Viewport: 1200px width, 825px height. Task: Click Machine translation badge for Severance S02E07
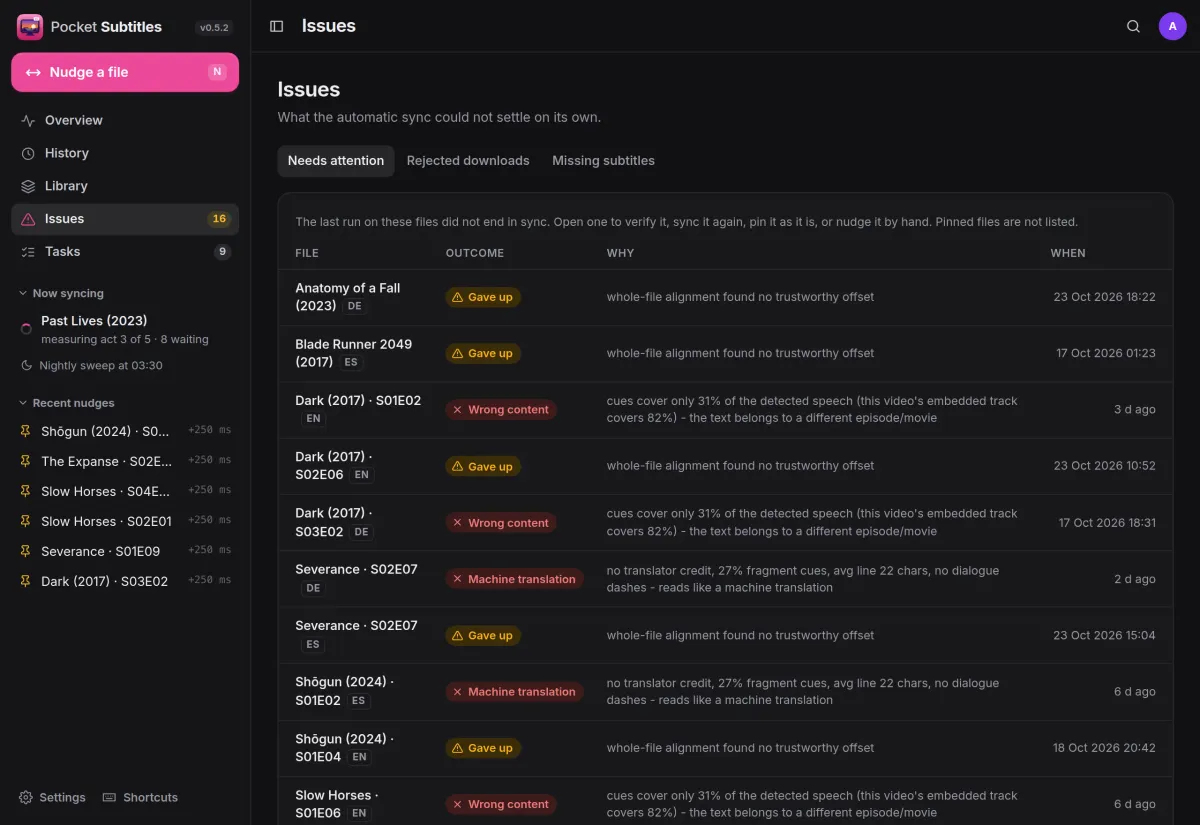point(515,579)
